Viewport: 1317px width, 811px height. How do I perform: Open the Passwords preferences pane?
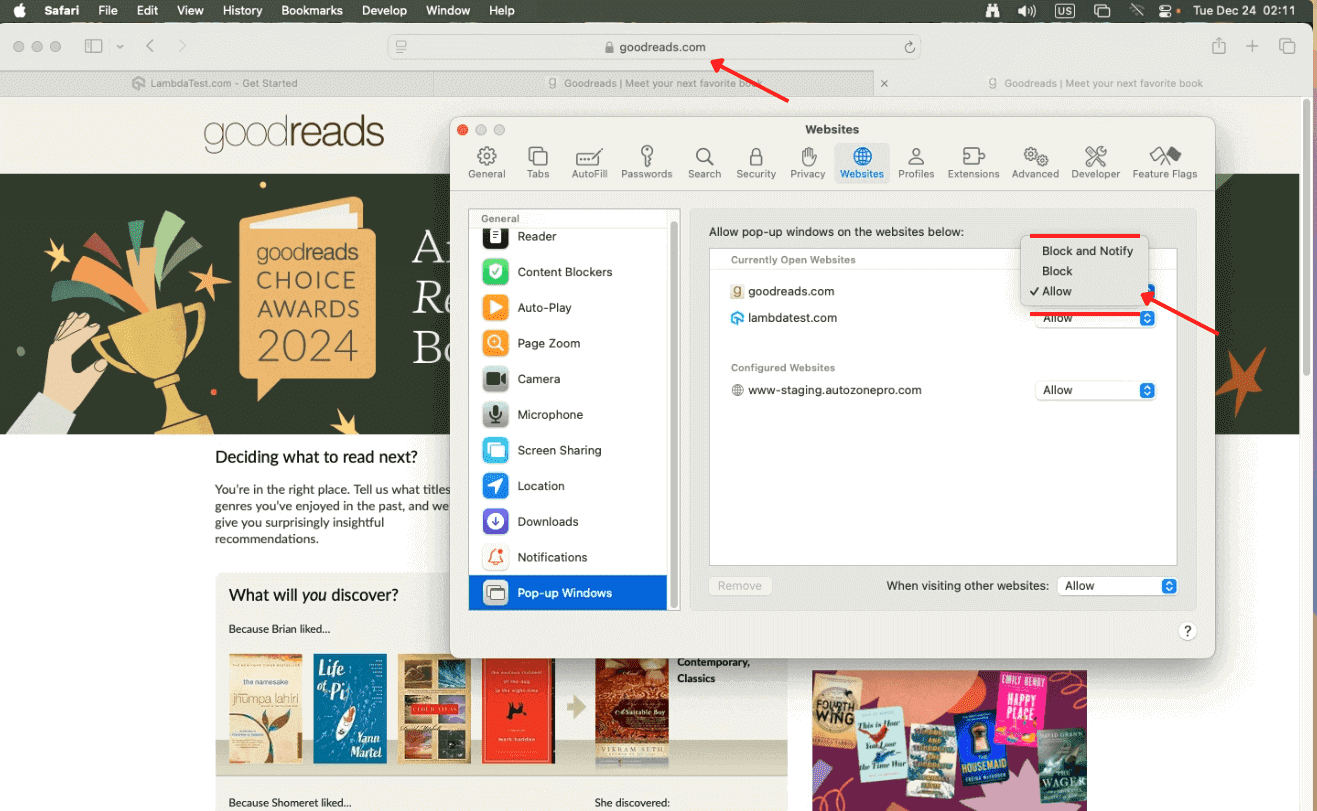pyautogui.click(x=646, y=162)
